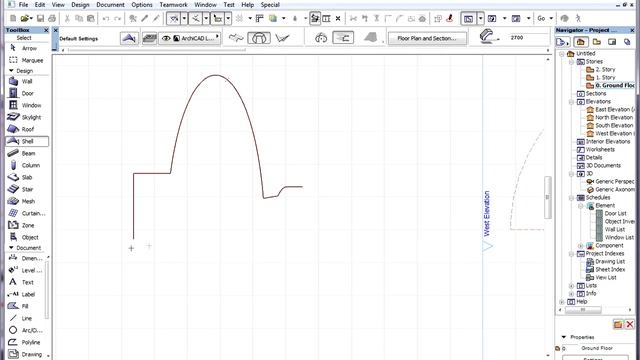Click the 2700 height input field

point(528,38)
